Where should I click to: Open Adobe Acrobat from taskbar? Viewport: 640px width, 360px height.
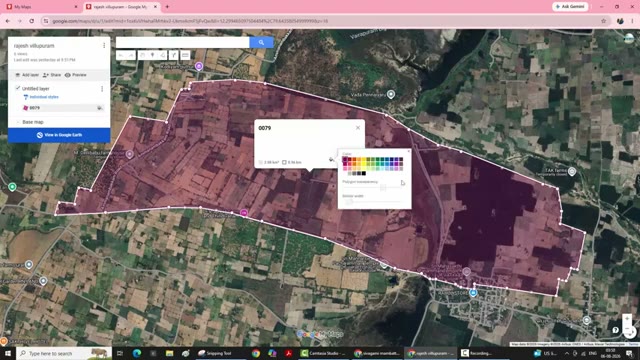(289, 353)
